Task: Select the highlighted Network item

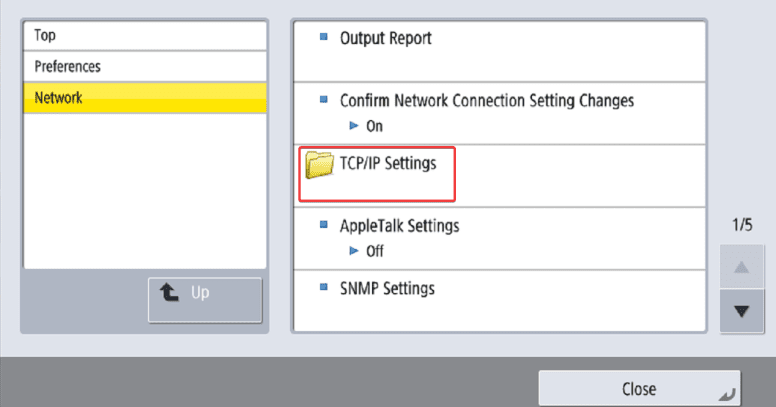Action: (145, 98)
